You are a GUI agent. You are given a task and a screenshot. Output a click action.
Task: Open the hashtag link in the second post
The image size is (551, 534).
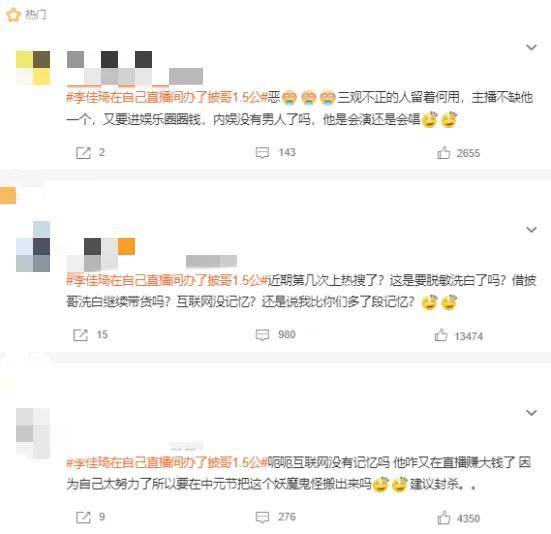[x=167, y=280]
